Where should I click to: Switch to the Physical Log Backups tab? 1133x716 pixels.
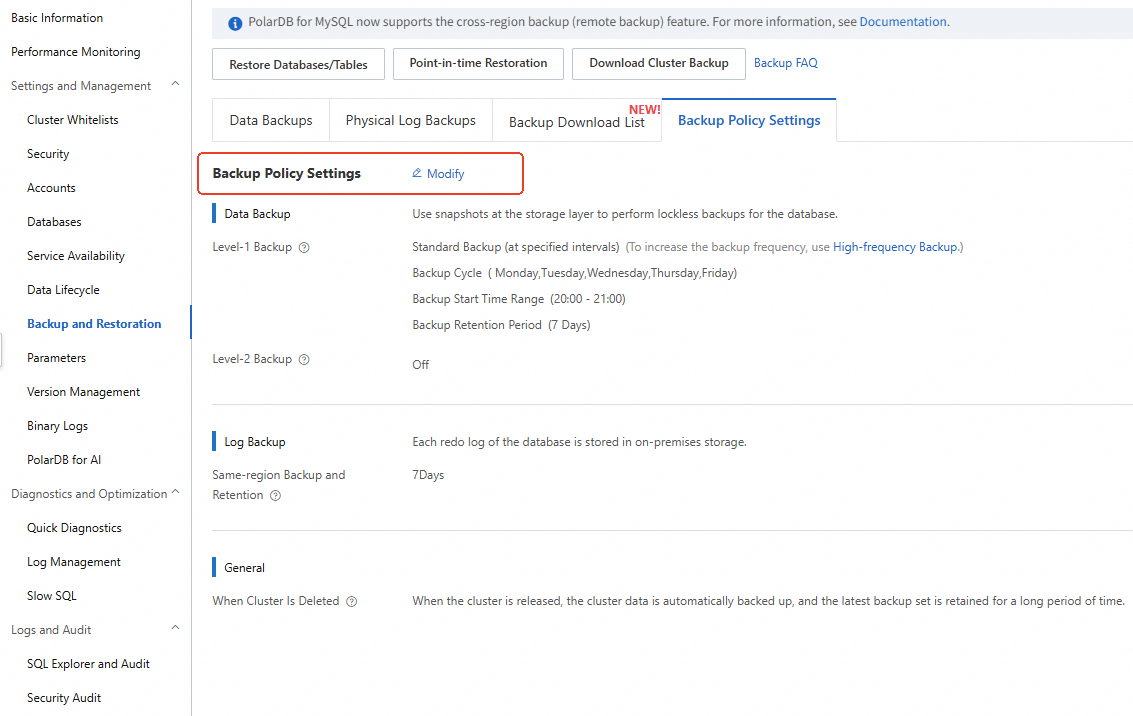(410, 120)
